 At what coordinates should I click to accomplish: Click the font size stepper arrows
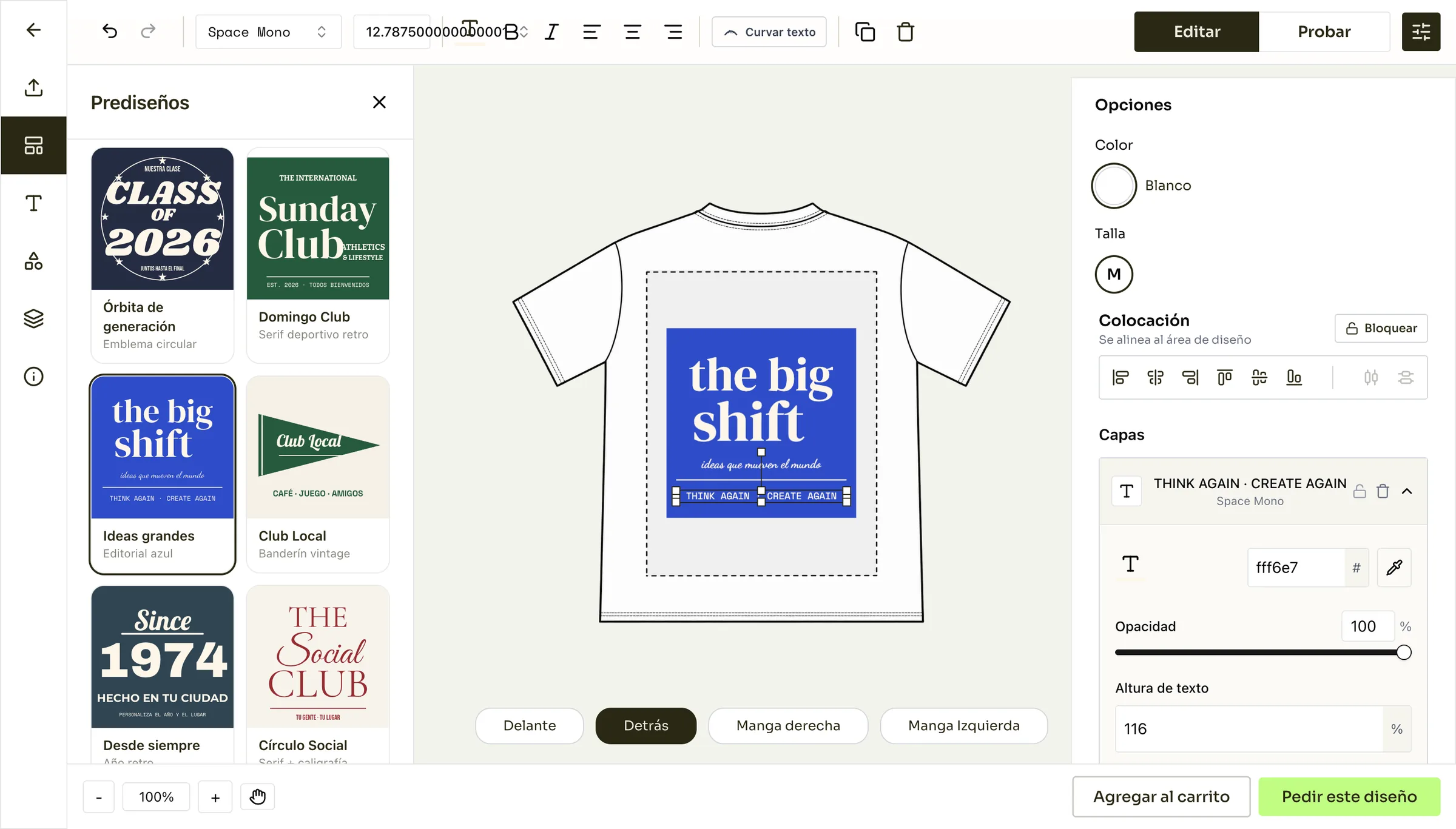pyautogui.click(x=524, y=32)
